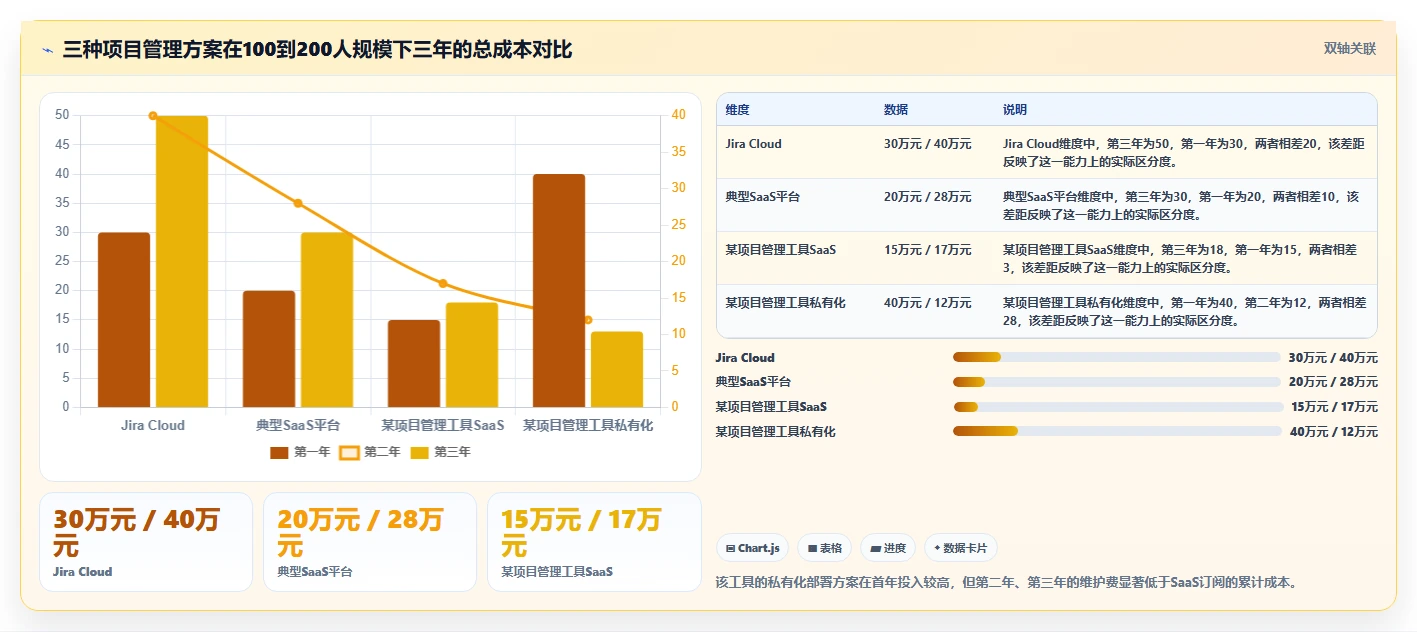The image size is (1417, 632).
Task: Open the Jira Cloud data card
Action: (146, 542)
